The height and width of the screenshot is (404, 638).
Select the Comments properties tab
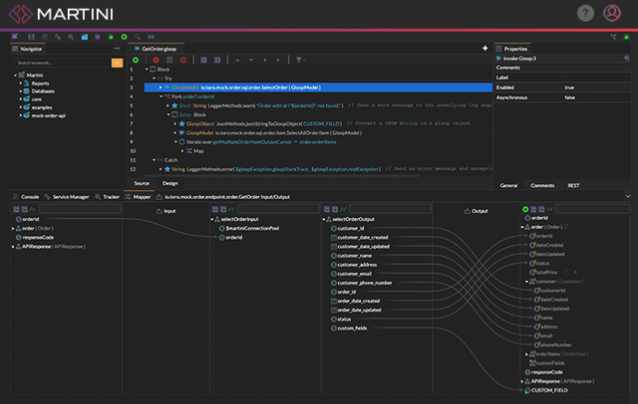(542, 185)
